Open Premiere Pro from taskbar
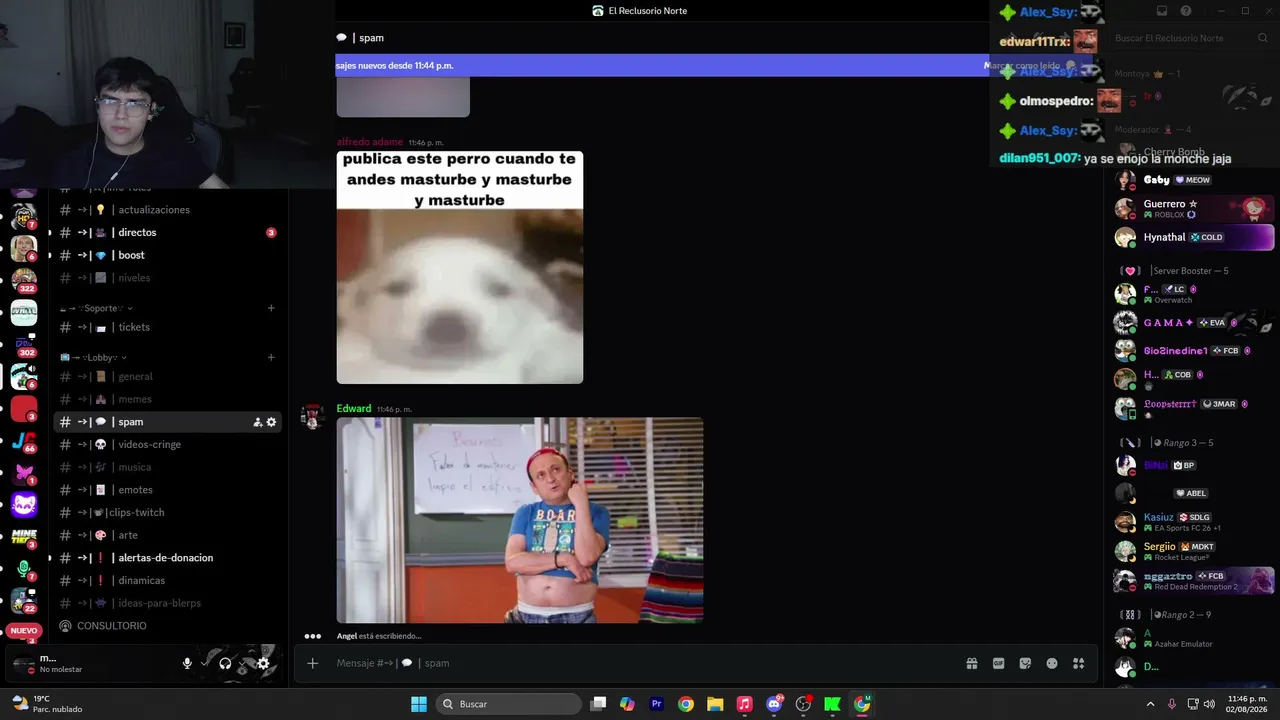Viewport: 1280px width, 720px height. pyautogui.click(x=656, y=704)
